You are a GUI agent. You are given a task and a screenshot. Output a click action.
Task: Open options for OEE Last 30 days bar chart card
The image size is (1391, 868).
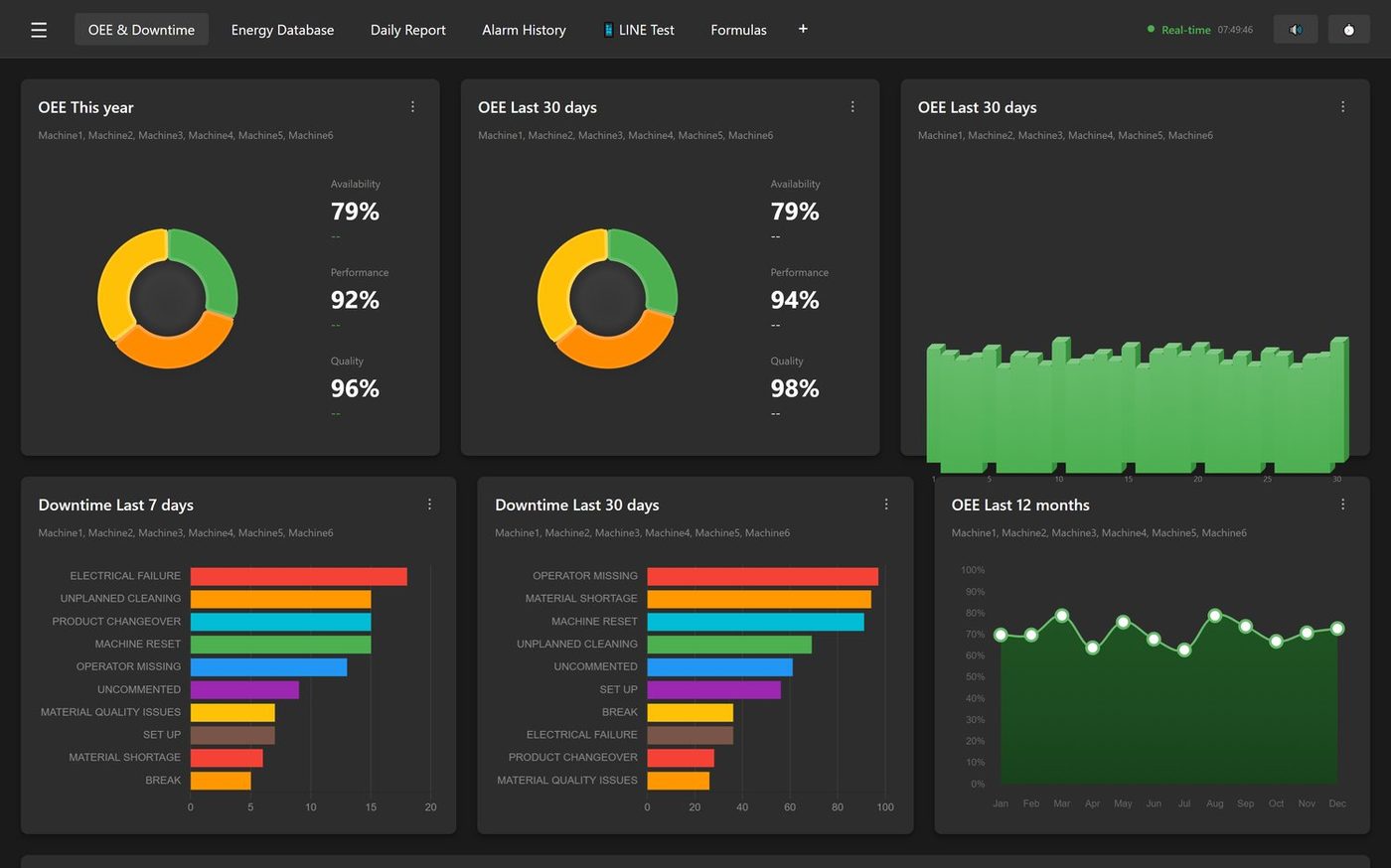point(1342,106)
